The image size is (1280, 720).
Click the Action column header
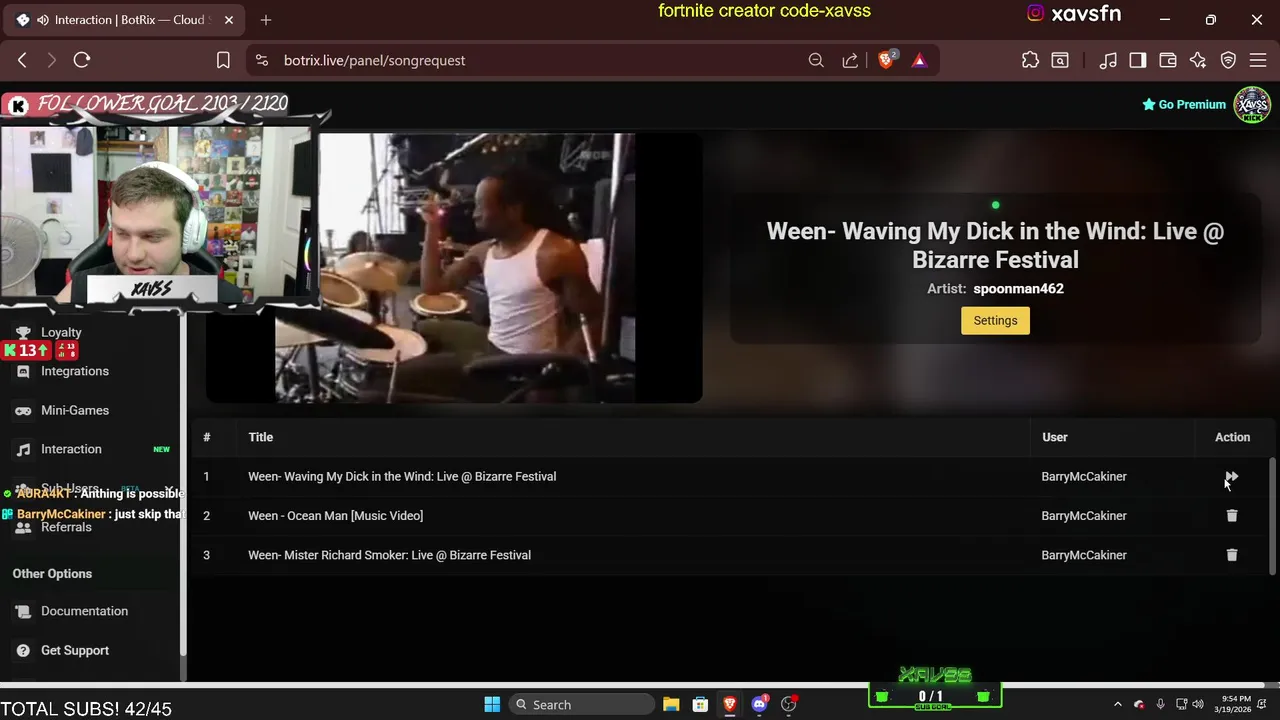click(x=1232, y=437)
